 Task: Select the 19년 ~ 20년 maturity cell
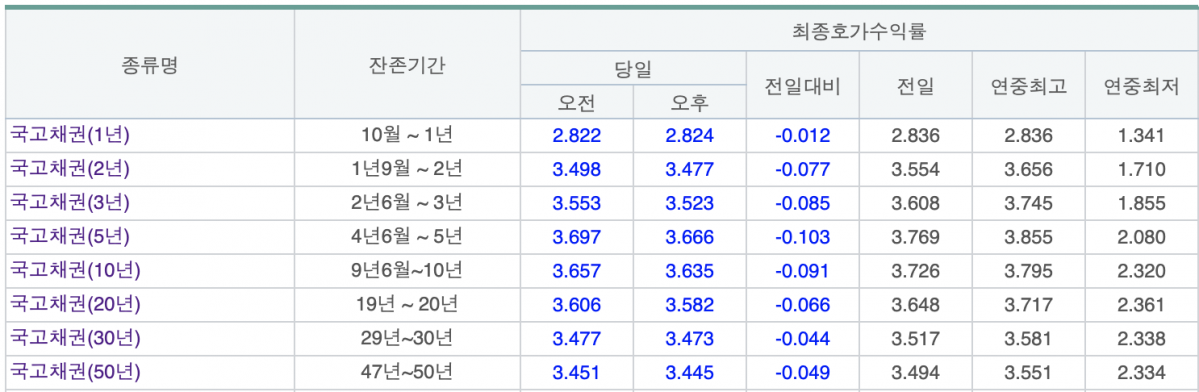407,305
